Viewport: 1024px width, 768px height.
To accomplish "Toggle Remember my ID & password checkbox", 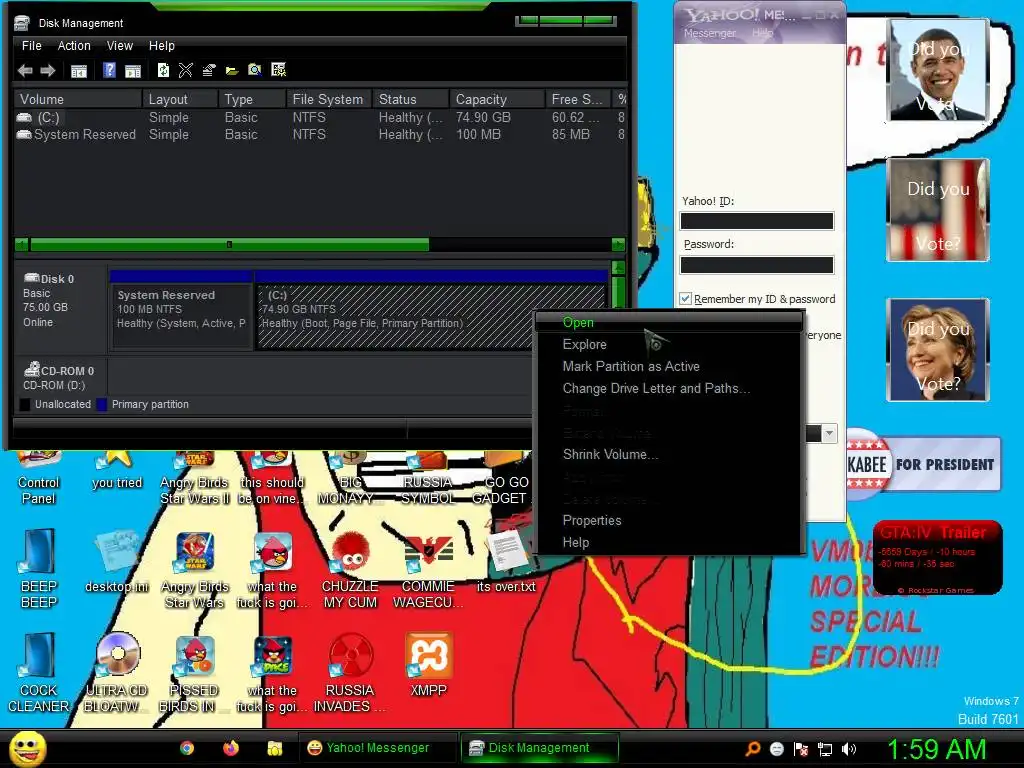I will (x=685, y=298).
